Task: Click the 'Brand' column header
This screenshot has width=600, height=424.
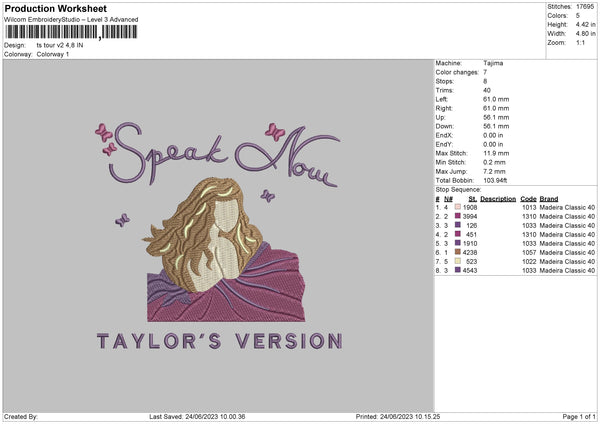Action: (549, 199)
